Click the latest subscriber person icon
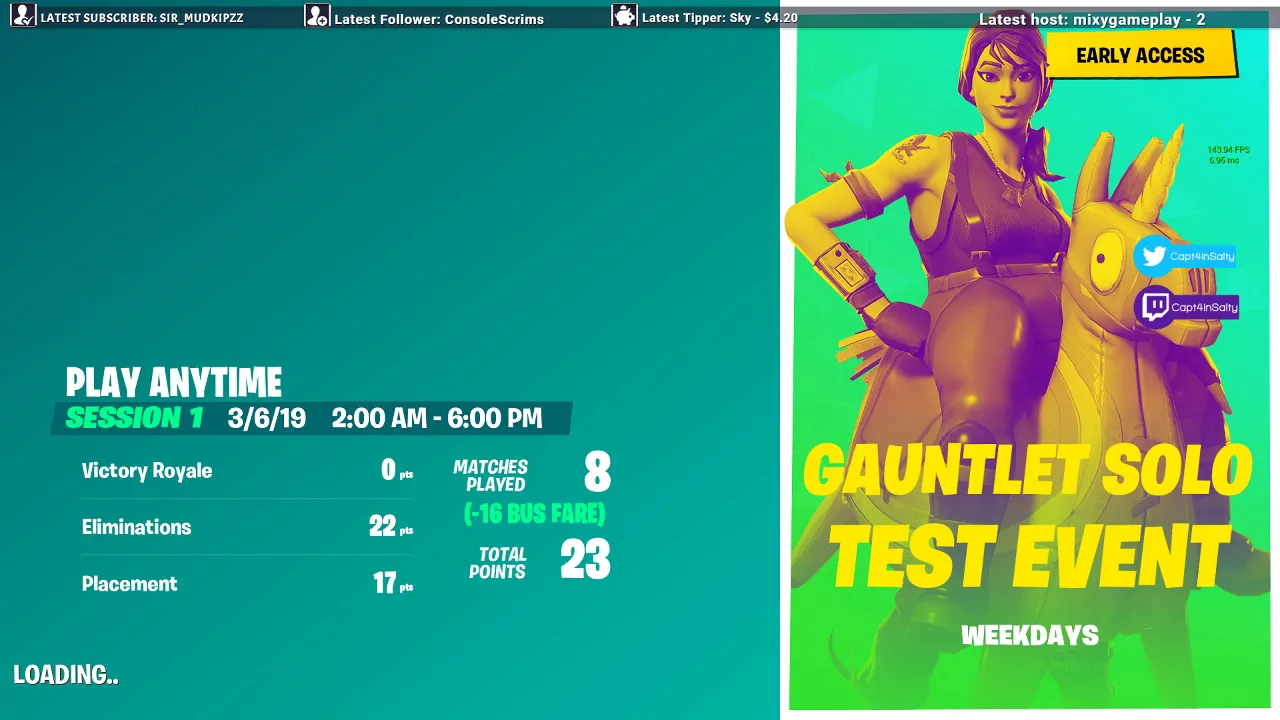 [x=23, y=16]
